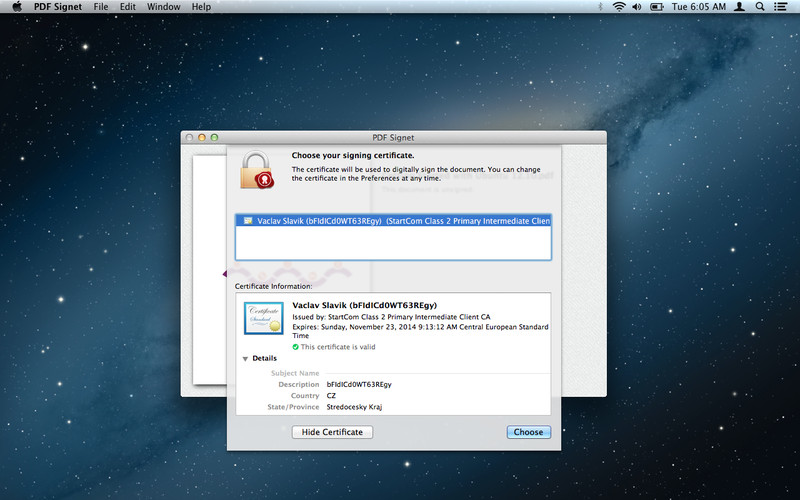
Task: Open Spotlight search magnifier
Action: click(760, 7)
